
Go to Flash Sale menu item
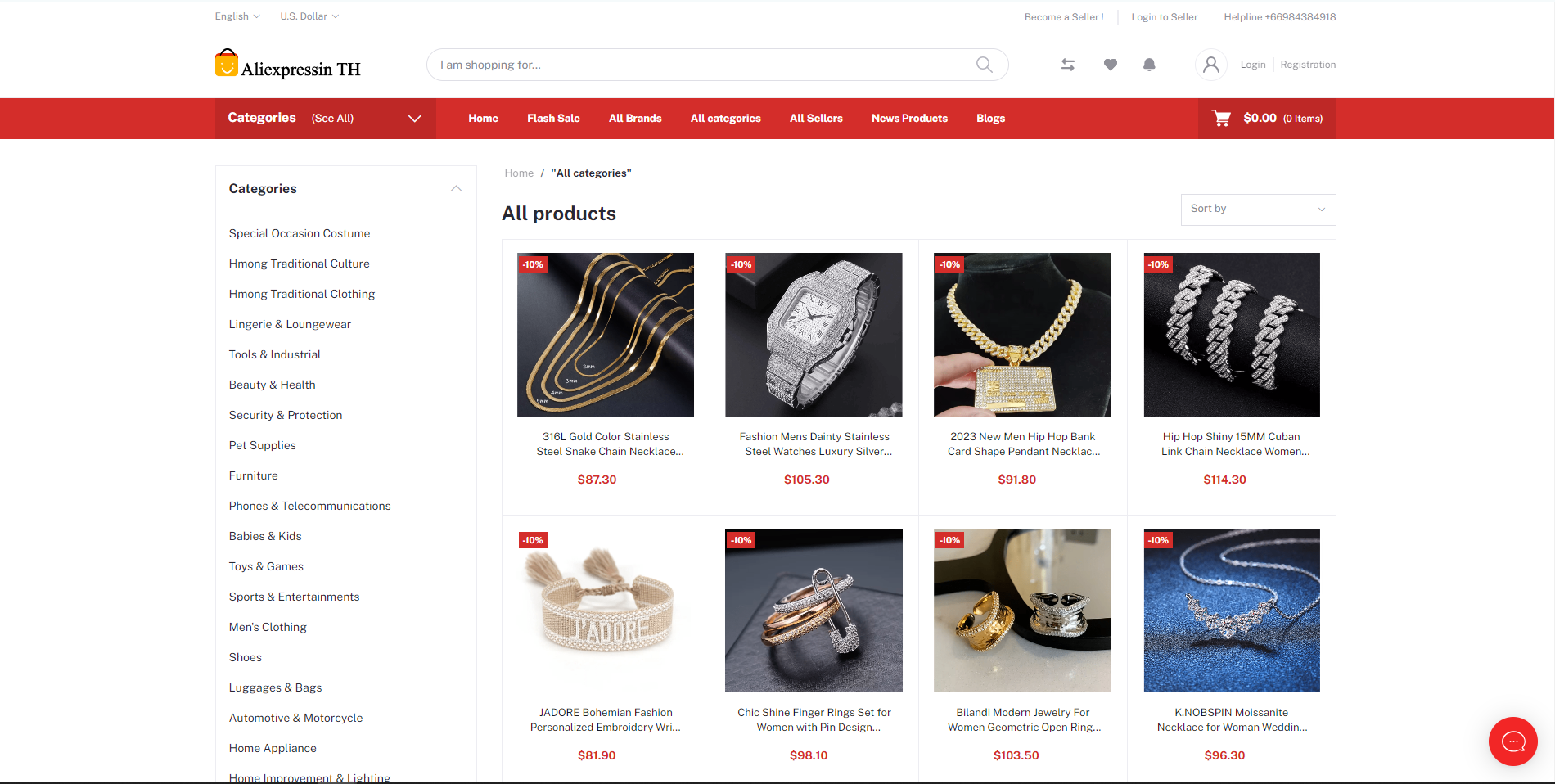tap(553, 119)
